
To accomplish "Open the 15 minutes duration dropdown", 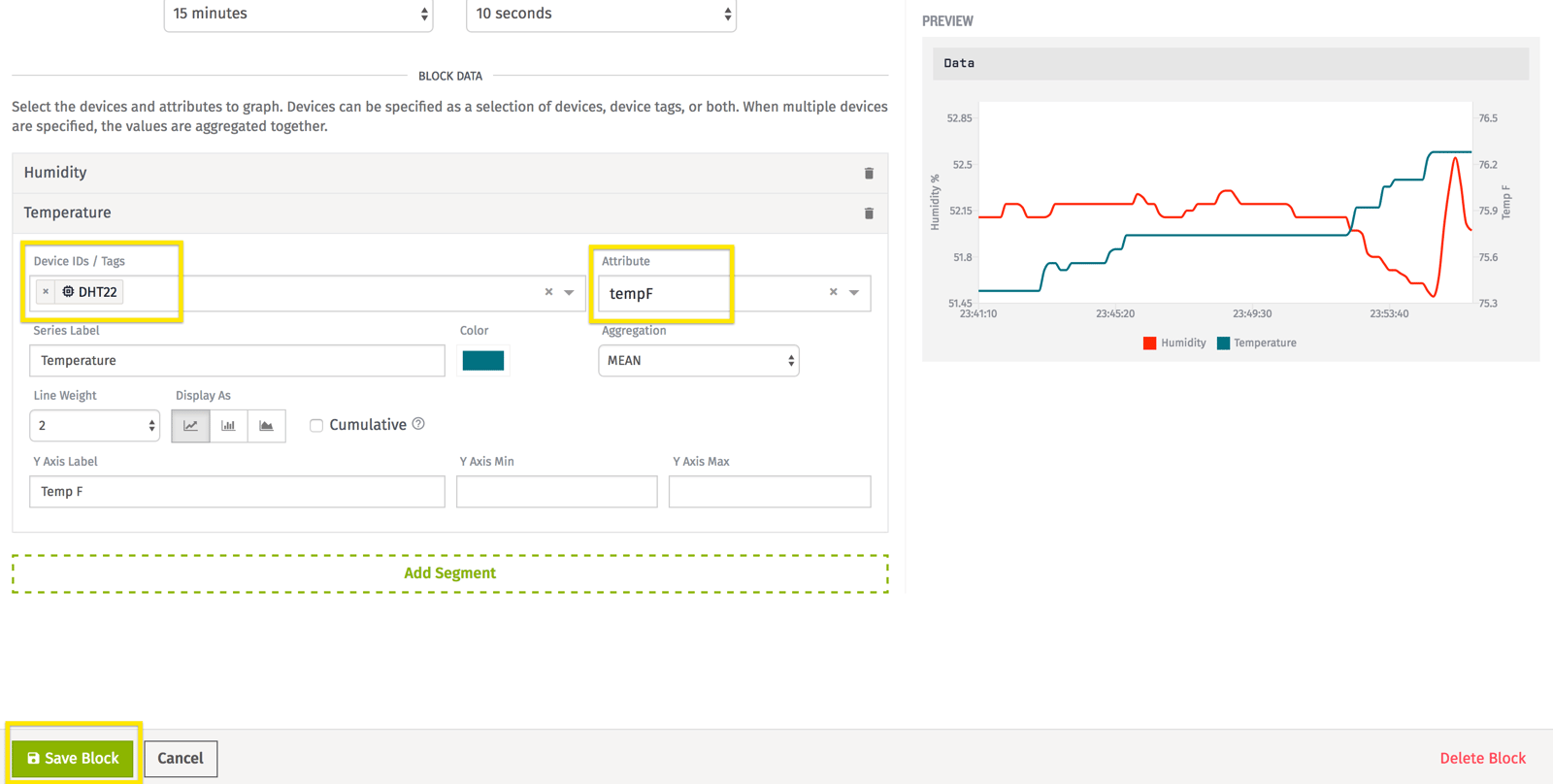I will [x=298, y=15].
